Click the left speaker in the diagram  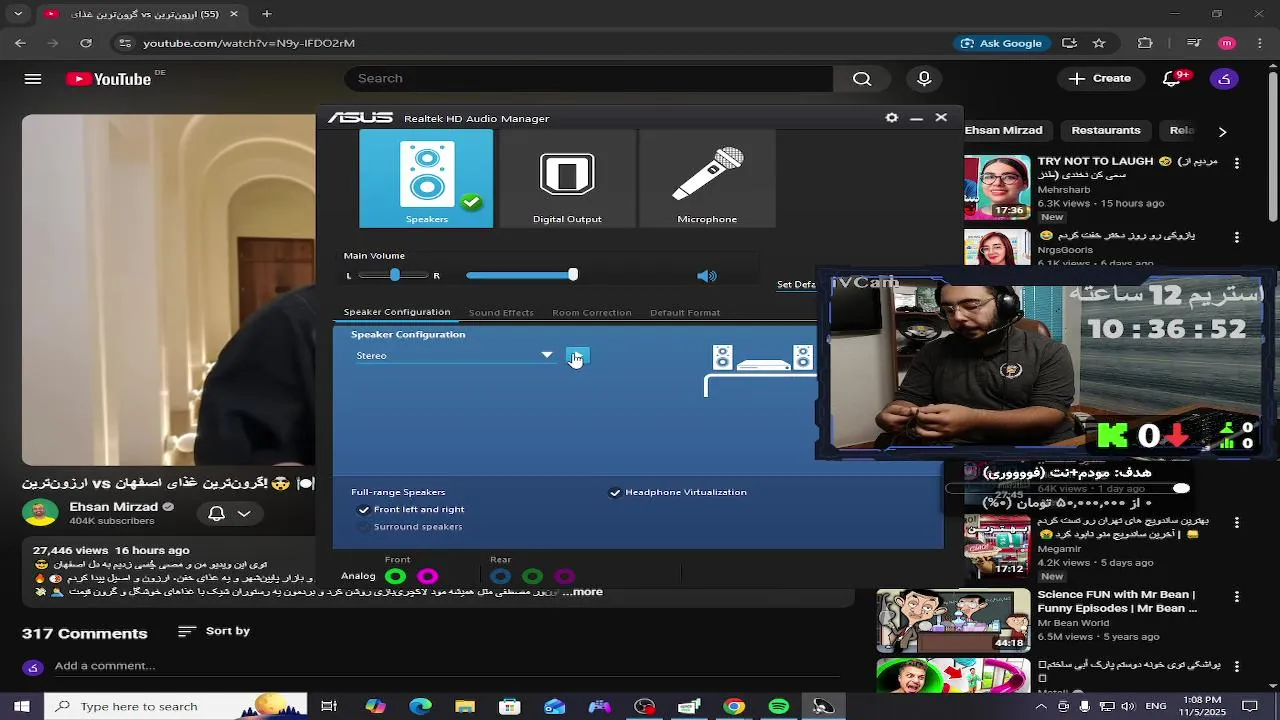tap(723, 357)
